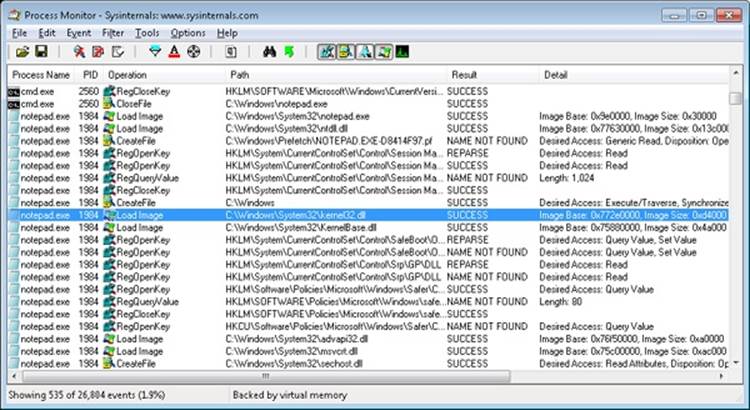The width and height of the screenshot is (750, 410).
Task: Click the Save floppy disk icon
Action: pos(42,52)
